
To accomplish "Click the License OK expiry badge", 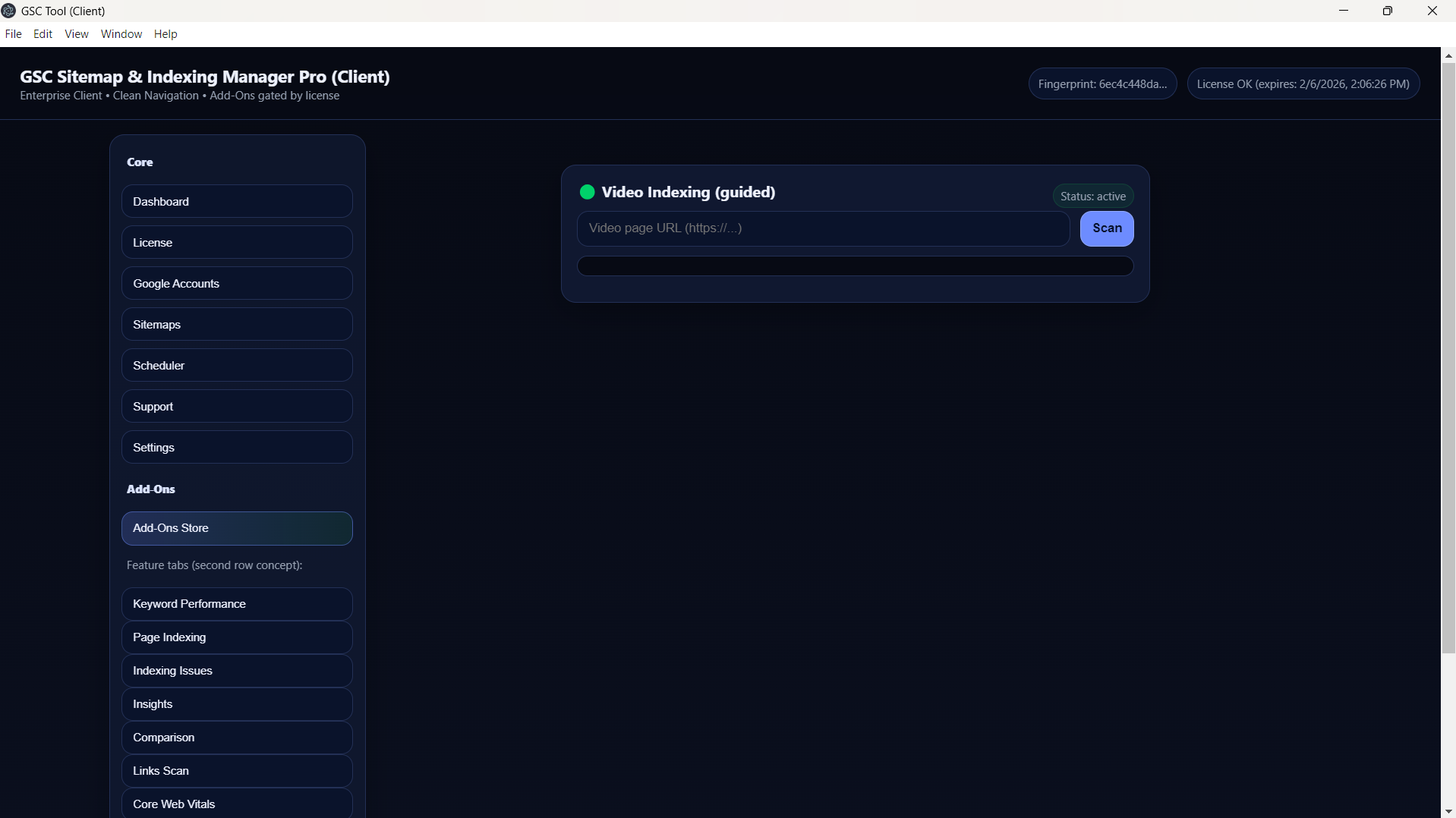I will [x=1303, y=84].
